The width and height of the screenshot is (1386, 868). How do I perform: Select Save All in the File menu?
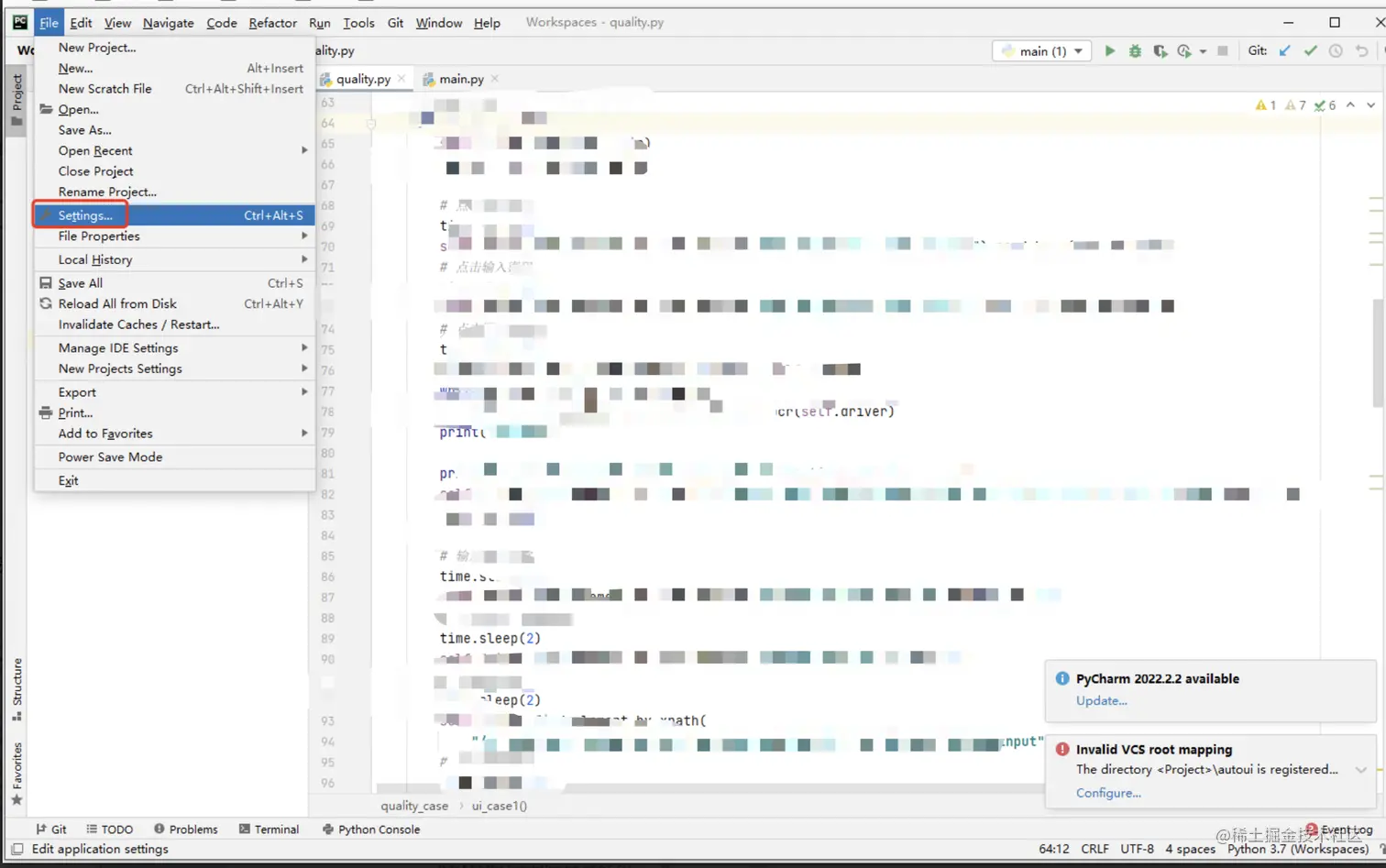tap(174, 283)
